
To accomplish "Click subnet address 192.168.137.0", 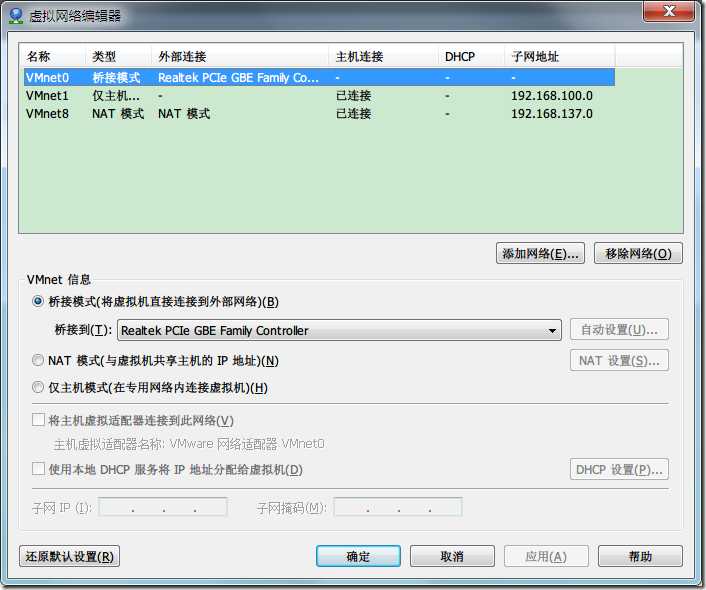I will [552, 113].
